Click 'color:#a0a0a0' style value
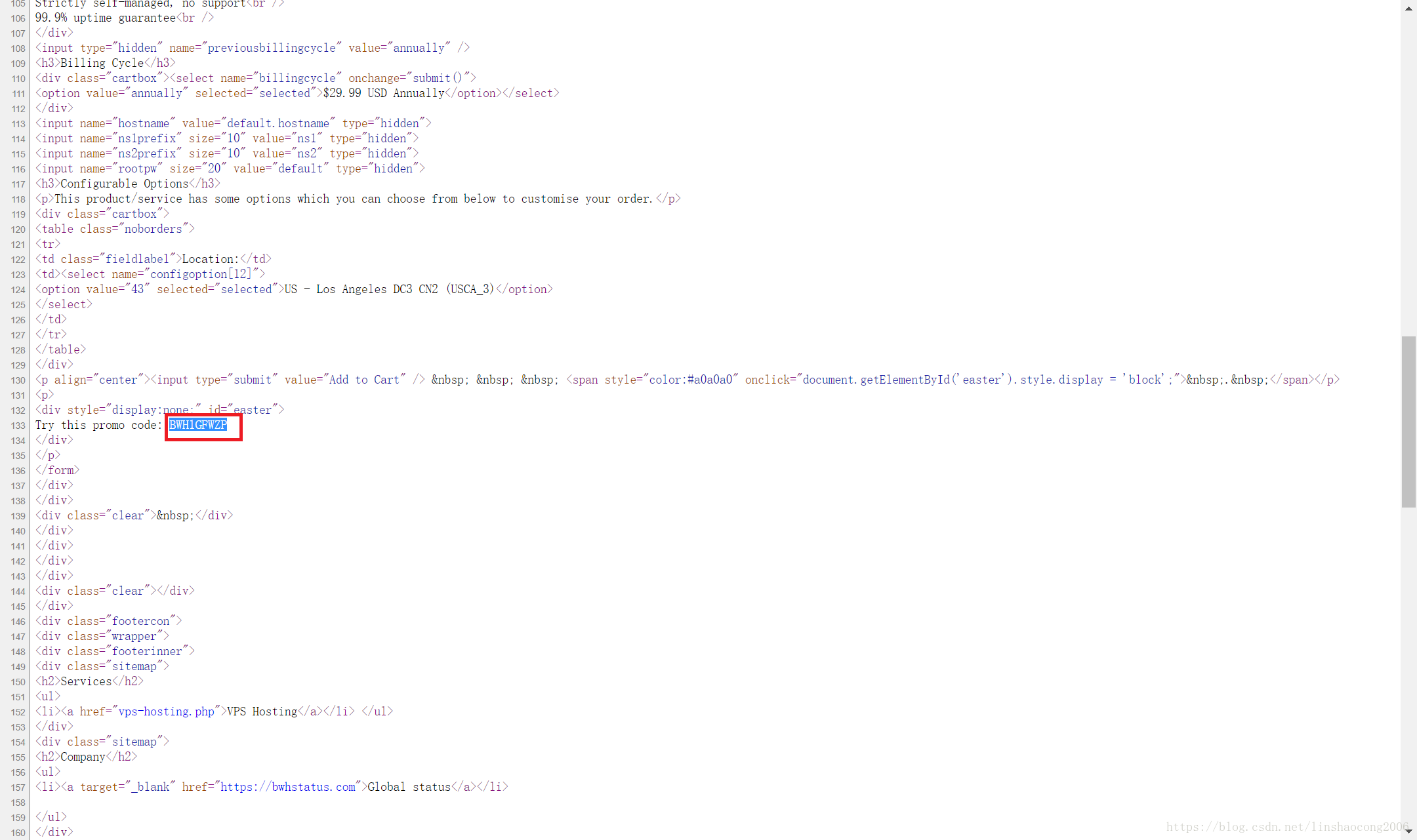The image size is (1417, 840). (x=690, y=380)
